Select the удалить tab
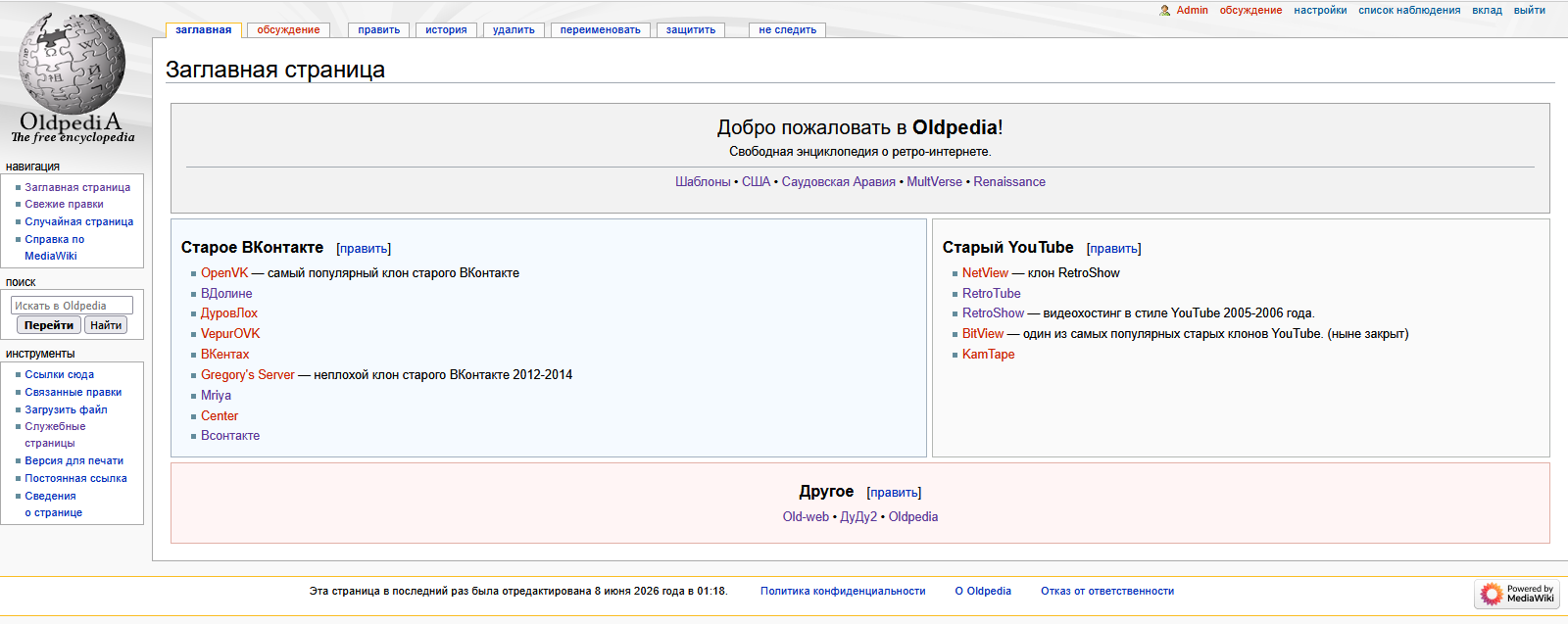Viewport: 1568px width, 624px height. 514,30
